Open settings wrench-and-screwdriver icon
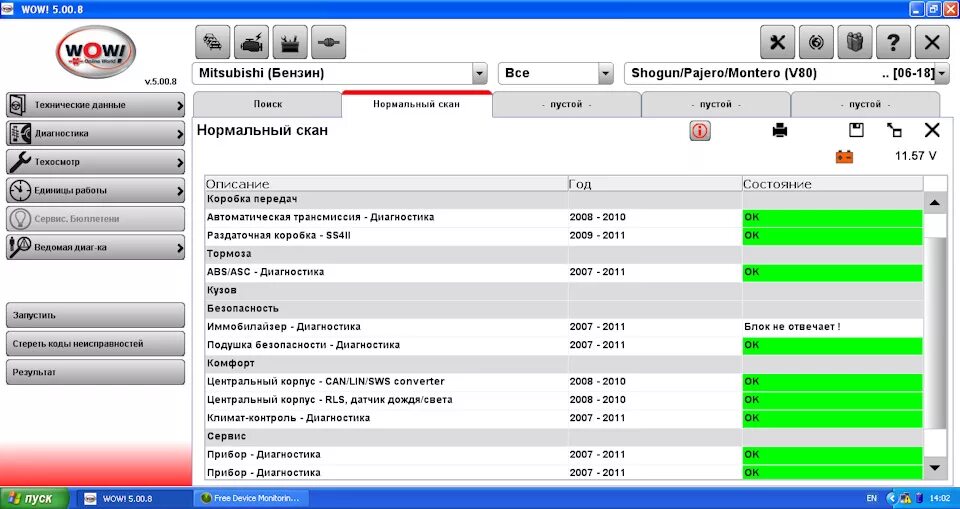This screenshot has width=960, height=509. pyautogui.click(x=778, y=42)
